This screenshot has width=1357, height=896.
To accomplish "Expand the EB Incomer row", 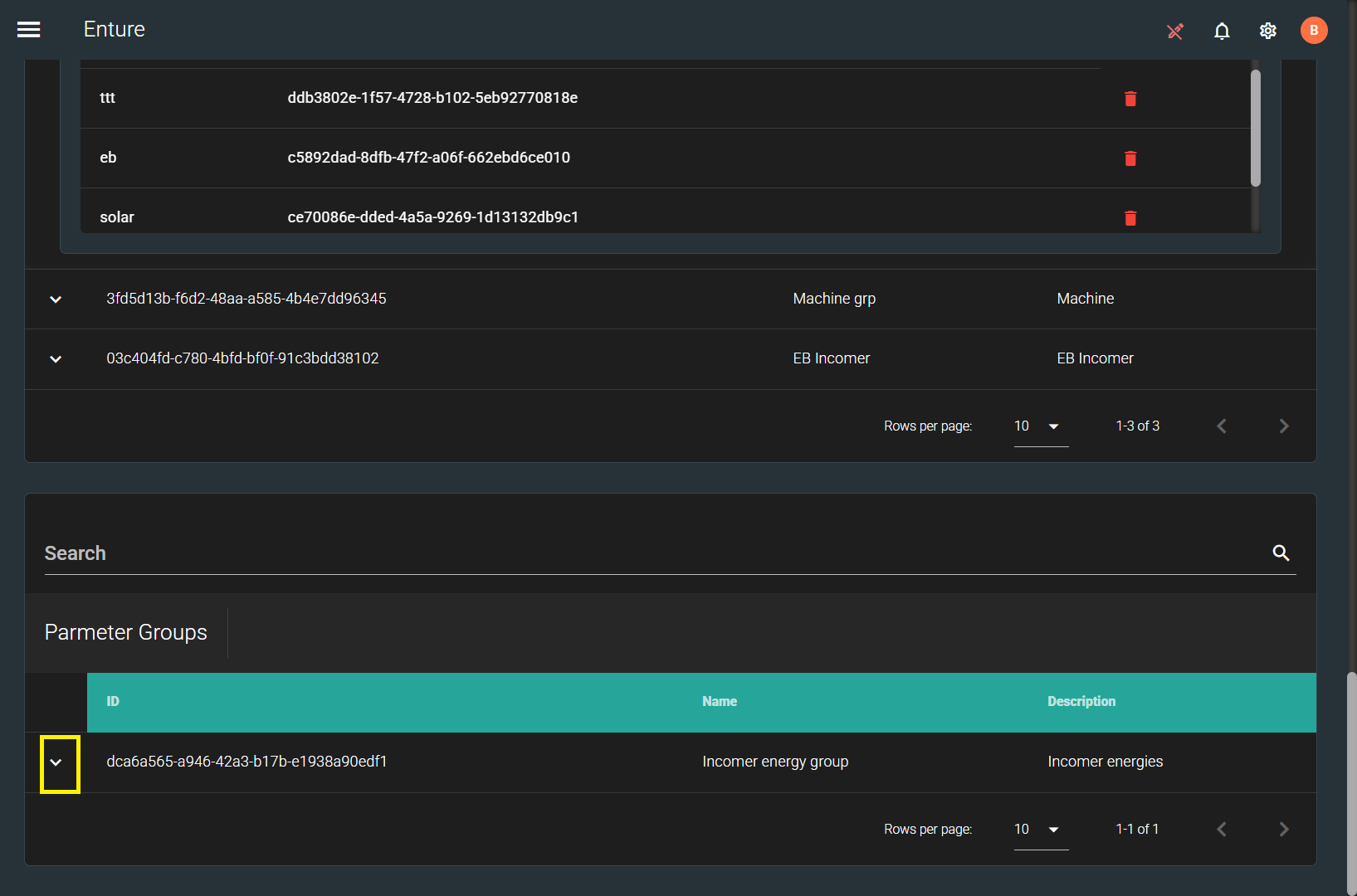I will tap(56, 359).
